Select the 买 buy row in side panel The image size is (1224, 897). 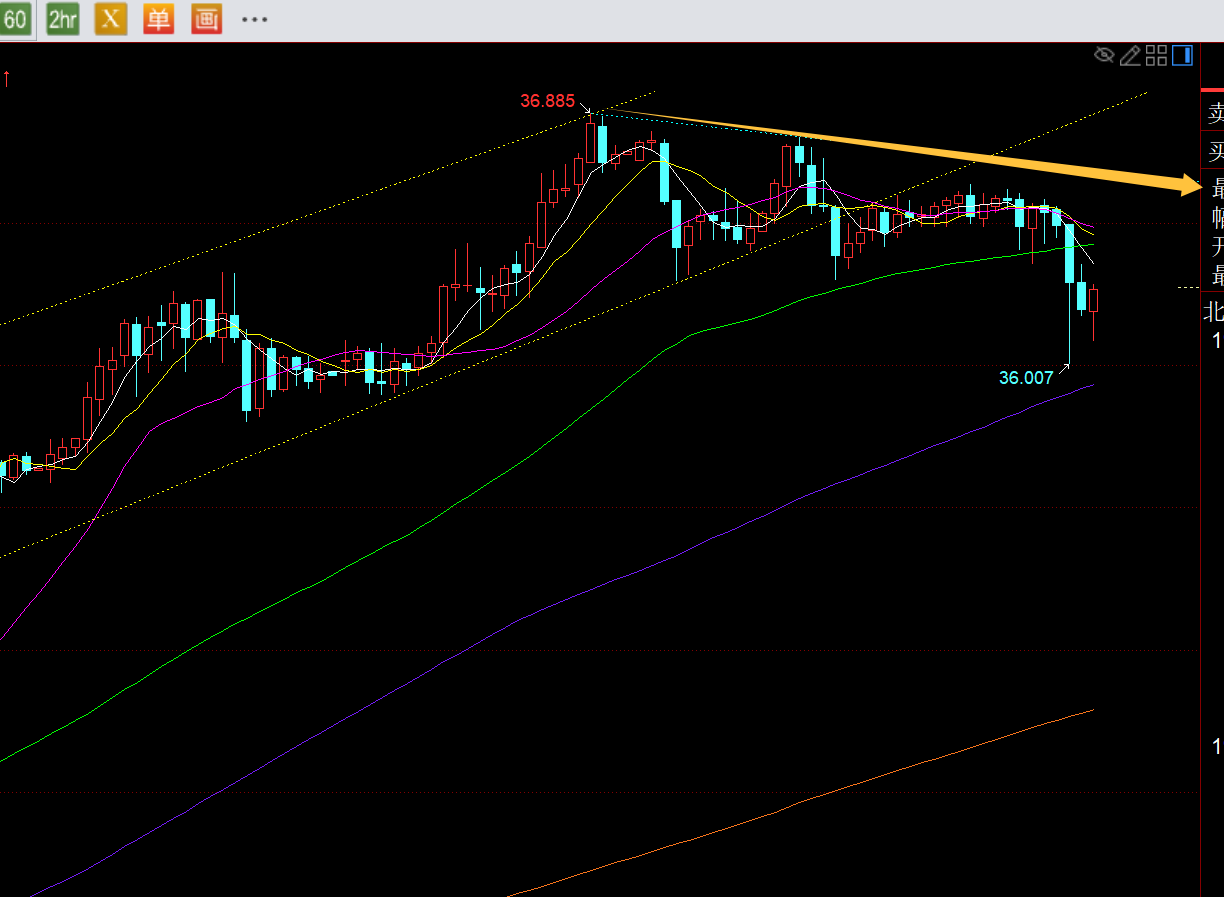[x=1214, y=152]
